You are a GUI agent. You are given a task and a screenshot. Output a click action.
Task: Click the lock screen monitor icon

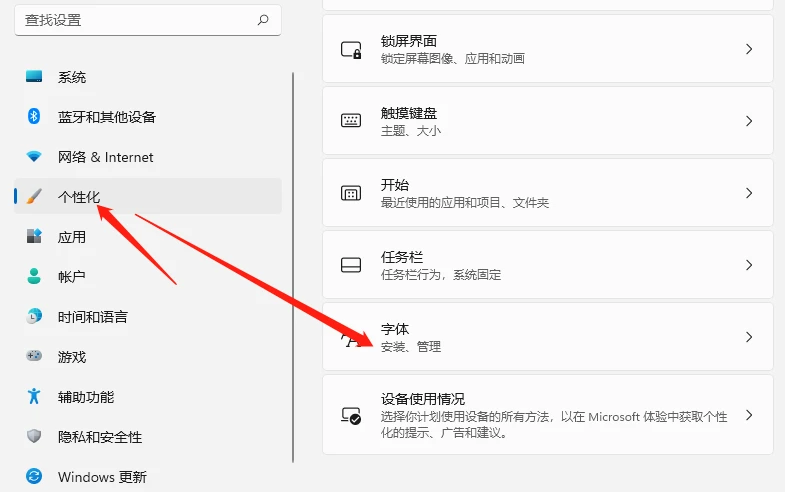[x=351, y=49]
